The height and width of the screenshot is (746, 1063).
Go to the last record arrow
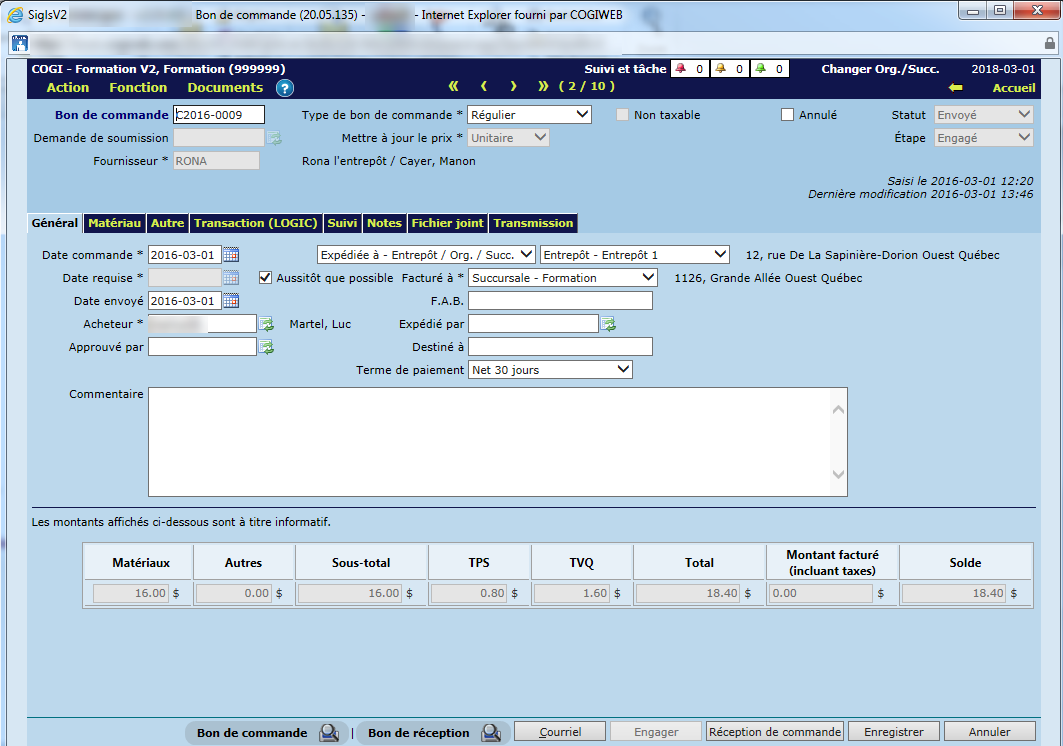click(543, 86)
